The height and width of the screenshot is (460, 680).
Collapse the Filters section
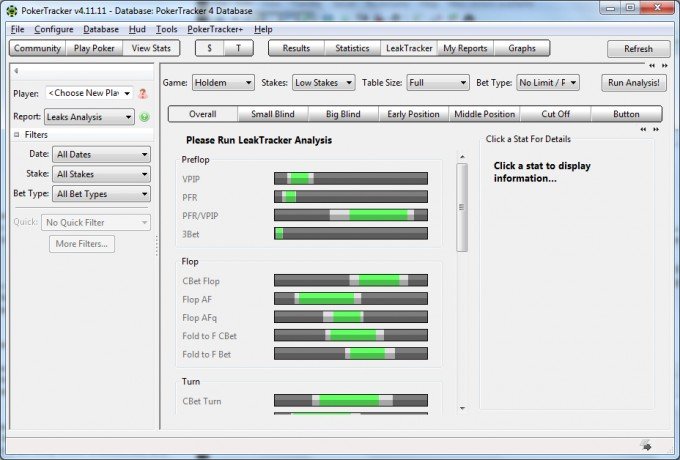(15, 134)
